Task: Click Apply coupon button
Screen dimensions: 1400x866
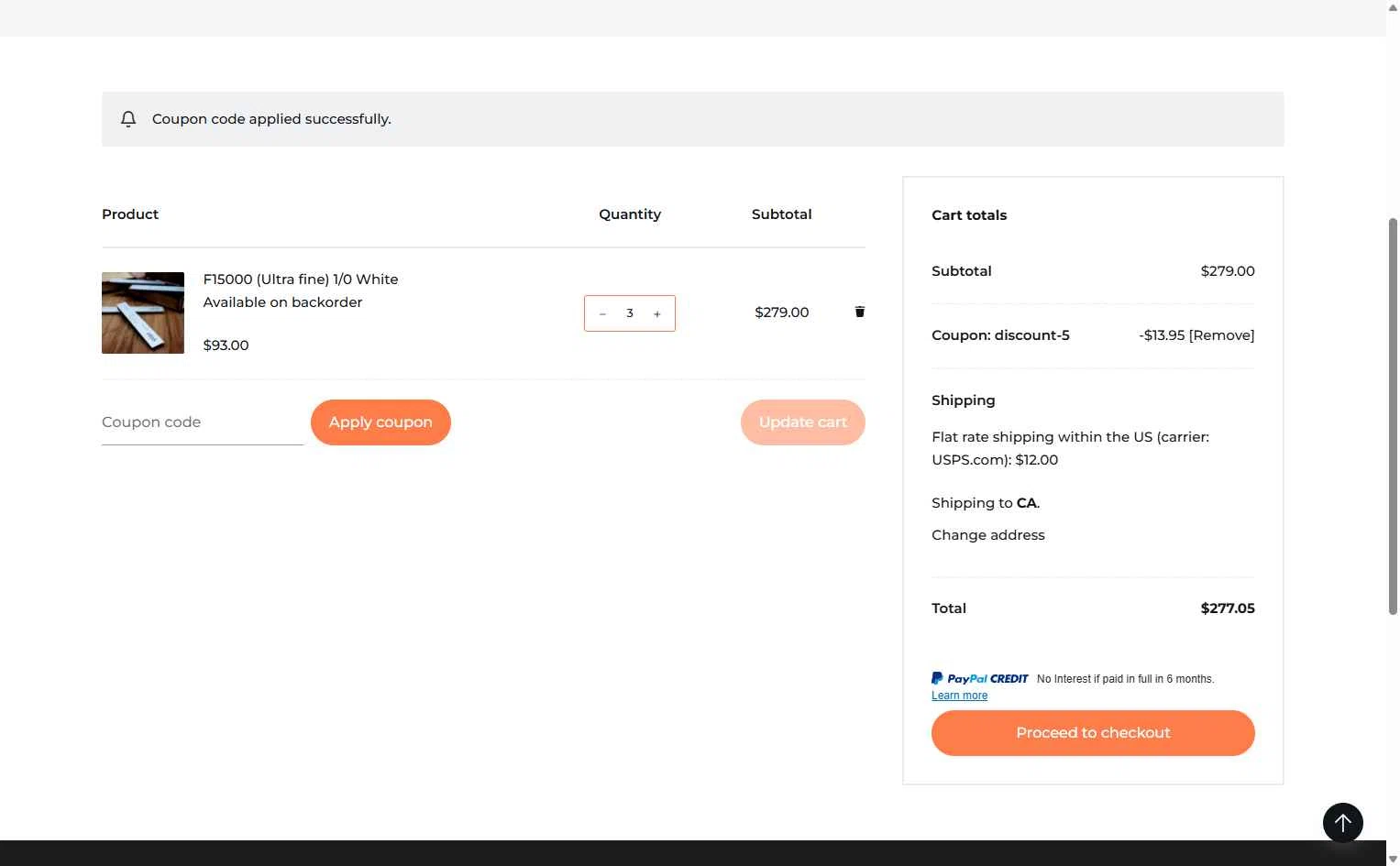Action: pyautogui.click(x=380, y=422)
